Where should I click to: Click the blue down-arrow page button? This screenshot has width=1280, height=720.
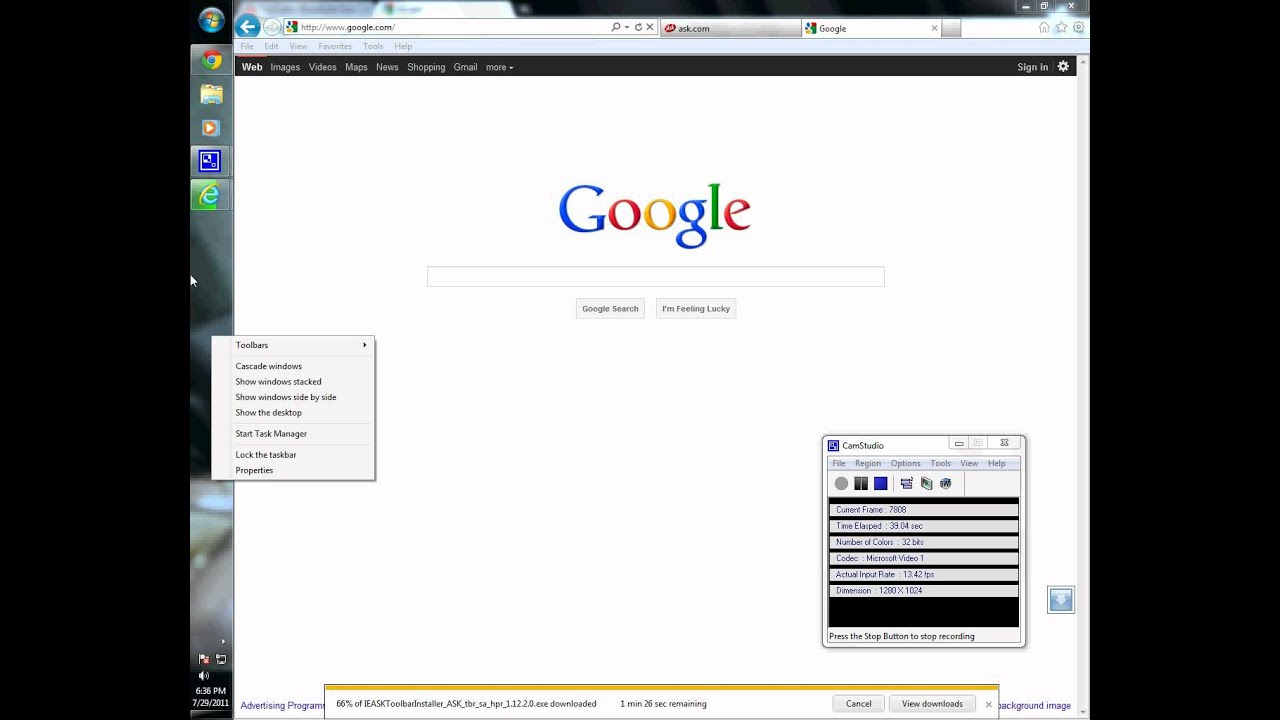point(1061,600)
